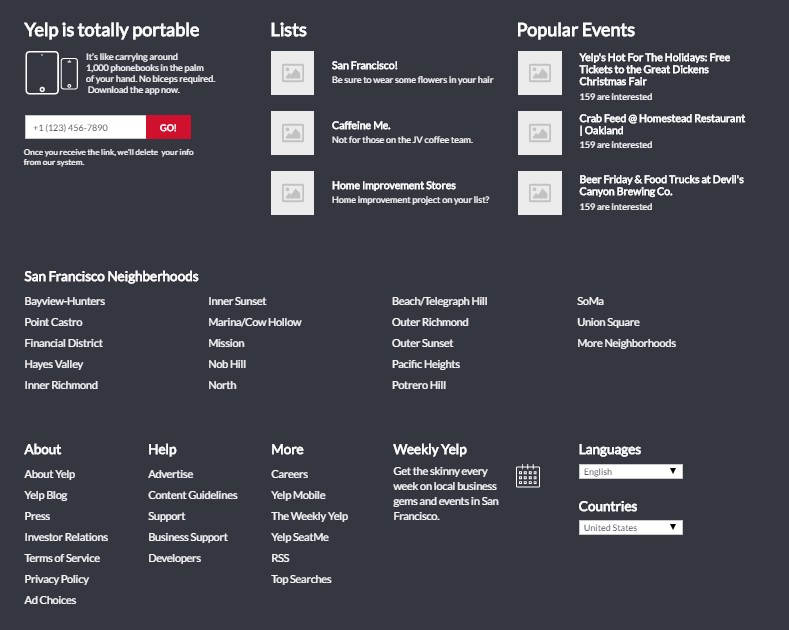Open the Yelp SeatMe link
This screenshot has width=789, height=630.
(x=299, y=537)
